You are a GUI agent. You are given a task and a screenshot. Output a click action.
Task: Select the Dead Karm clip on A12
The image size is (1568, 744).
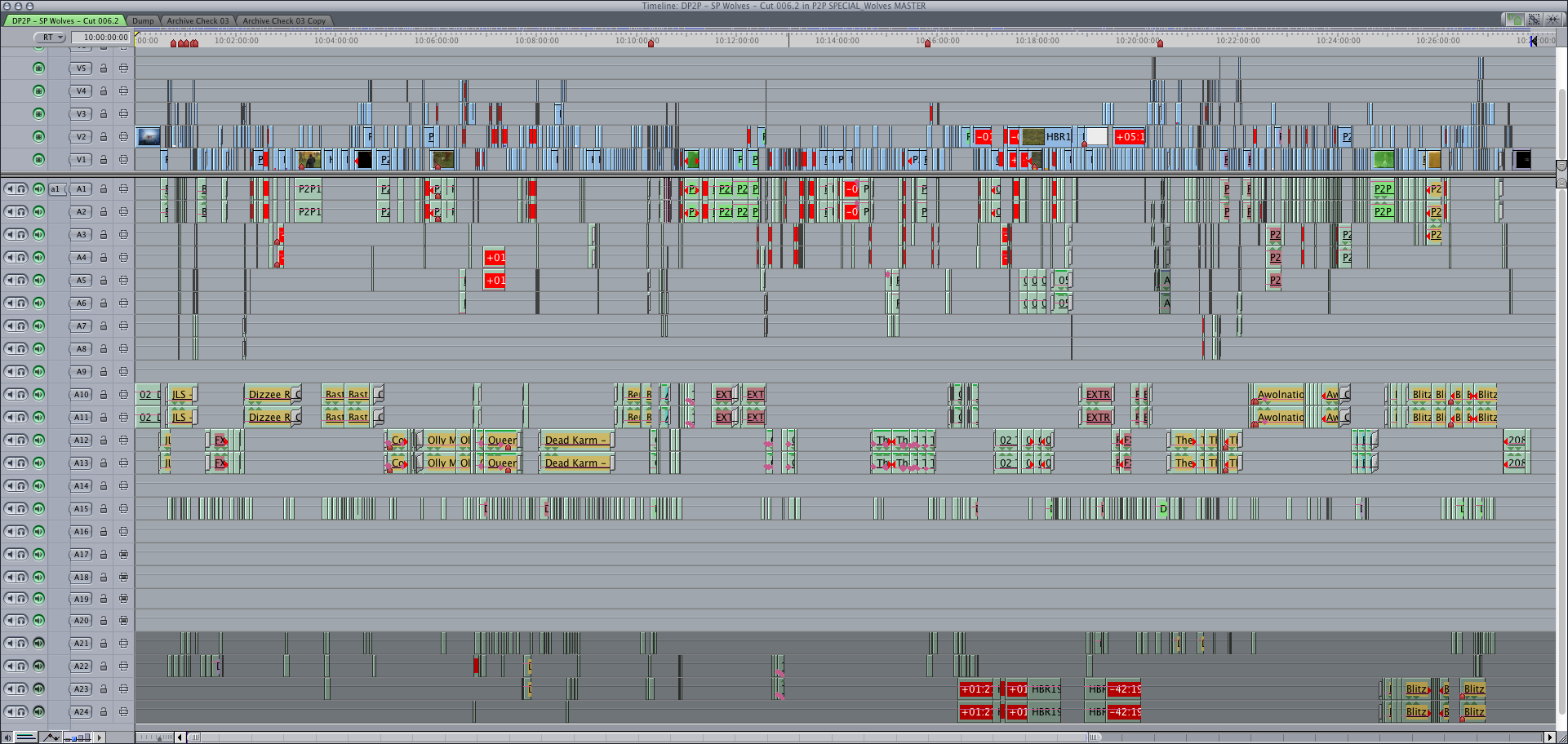coord(576,441)
